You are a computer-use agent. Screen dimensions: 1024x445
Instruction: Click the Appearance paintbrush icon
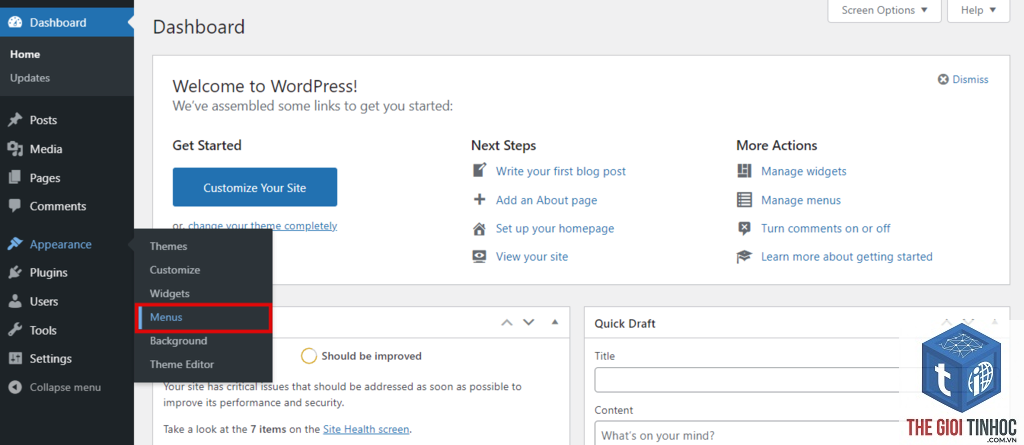[x=14, y=244]
